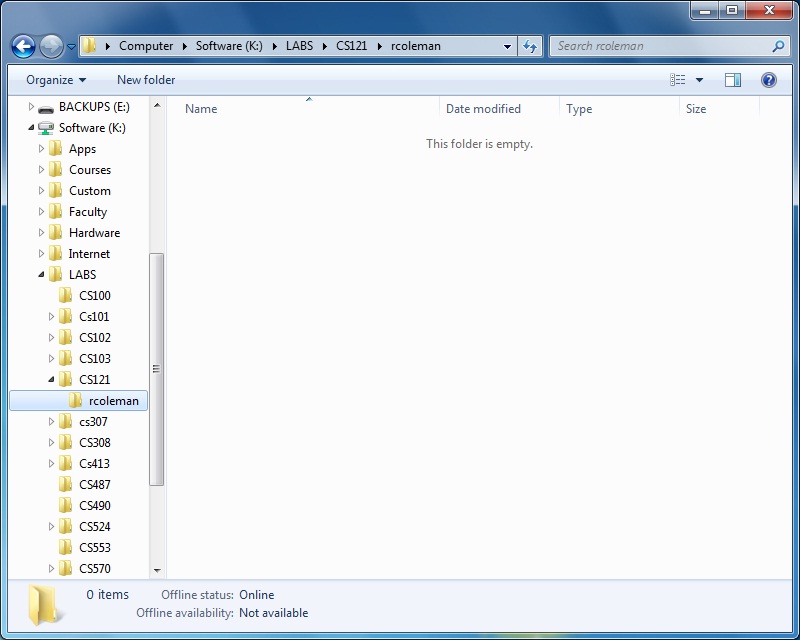800x640 pixels.
Task: Expand the CS103 folder tree node
Action: click(x=52, y=359)
